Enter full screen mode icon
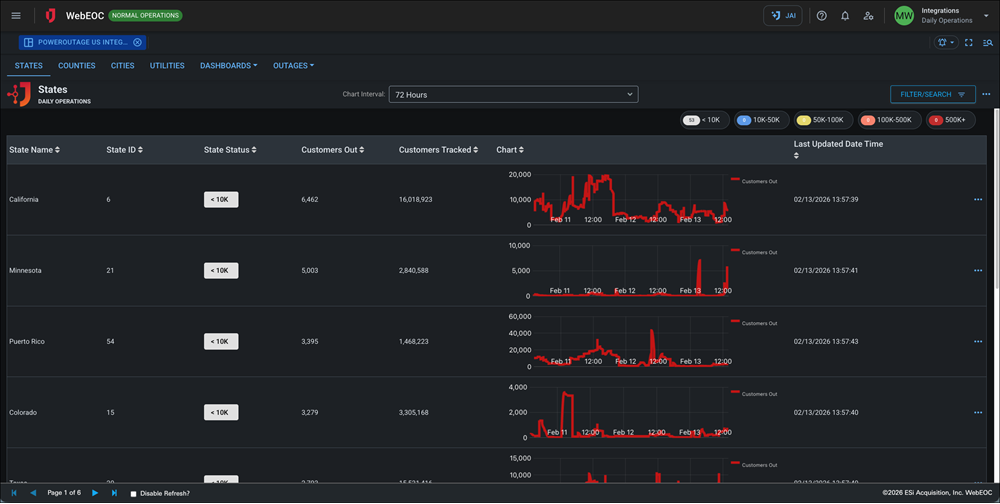 [x=969, y=43]
